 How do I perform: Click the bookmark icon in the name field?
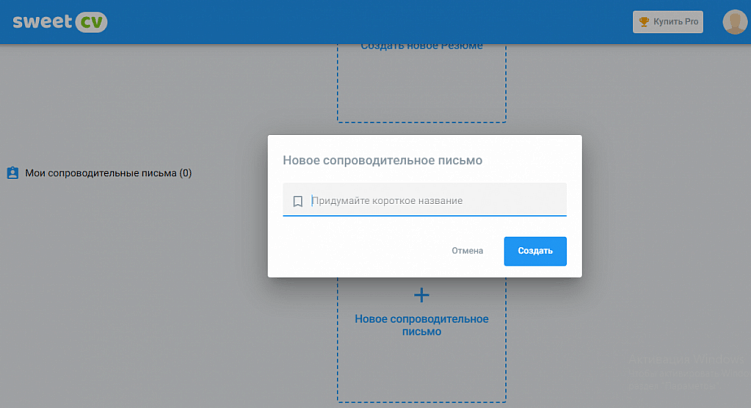click(x=297, y=201)
